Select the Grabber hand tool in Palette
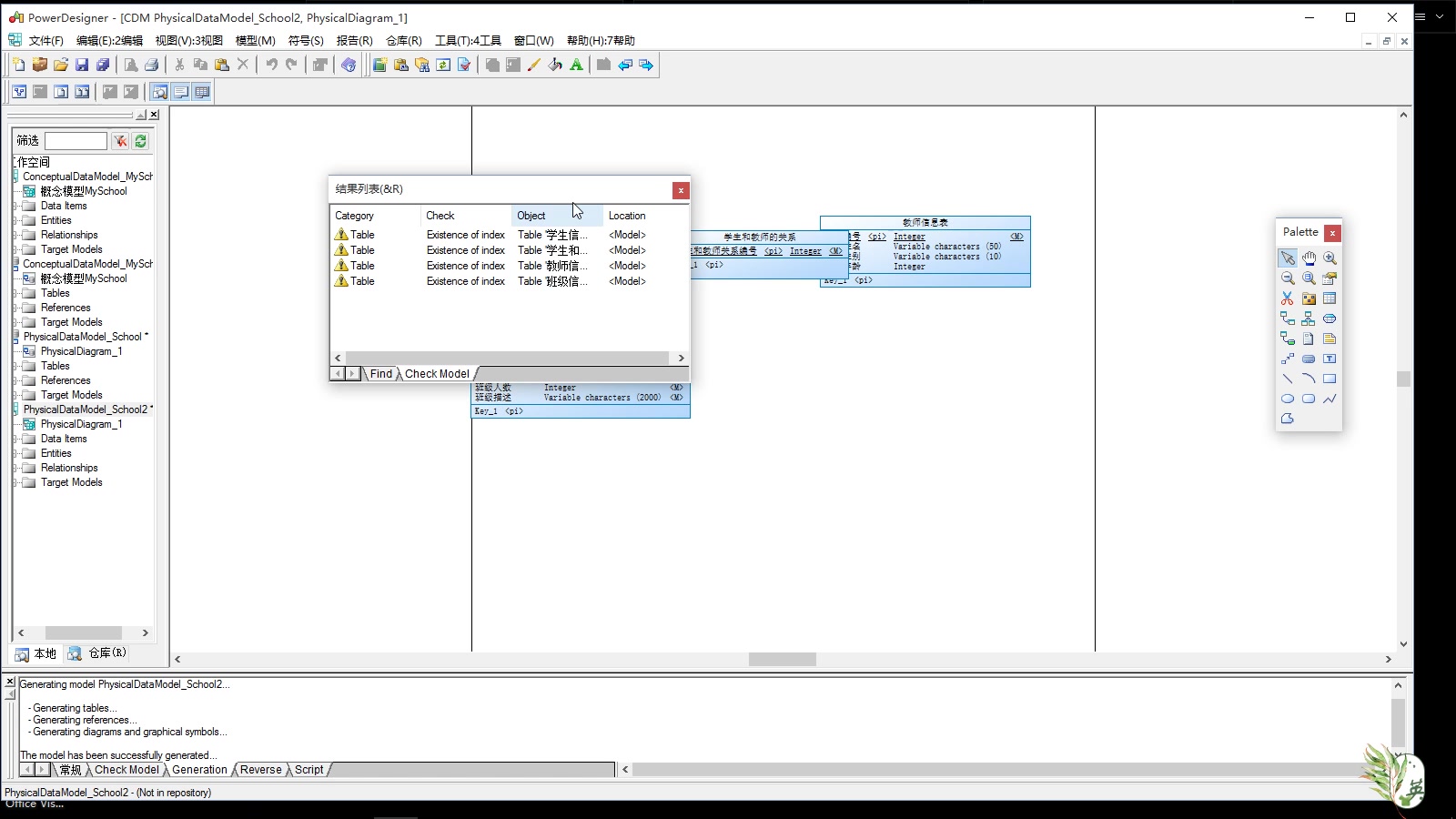Viewport: 1456px width, 819px height. 1309,258
